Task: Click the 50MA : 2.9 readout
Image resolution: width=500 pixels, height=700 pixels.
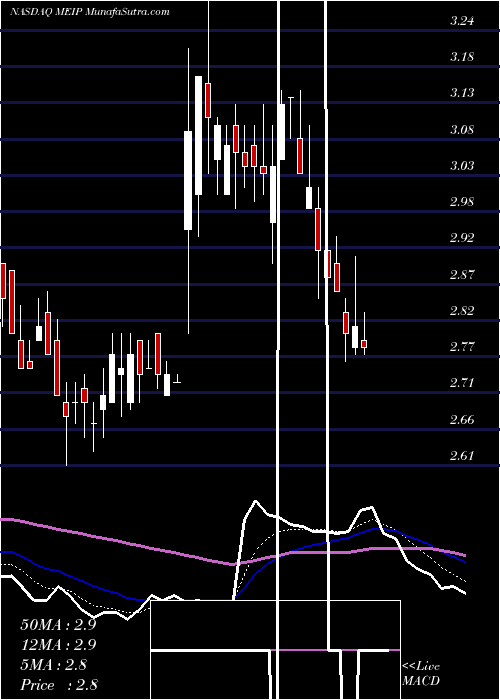Action: point(58,625)
